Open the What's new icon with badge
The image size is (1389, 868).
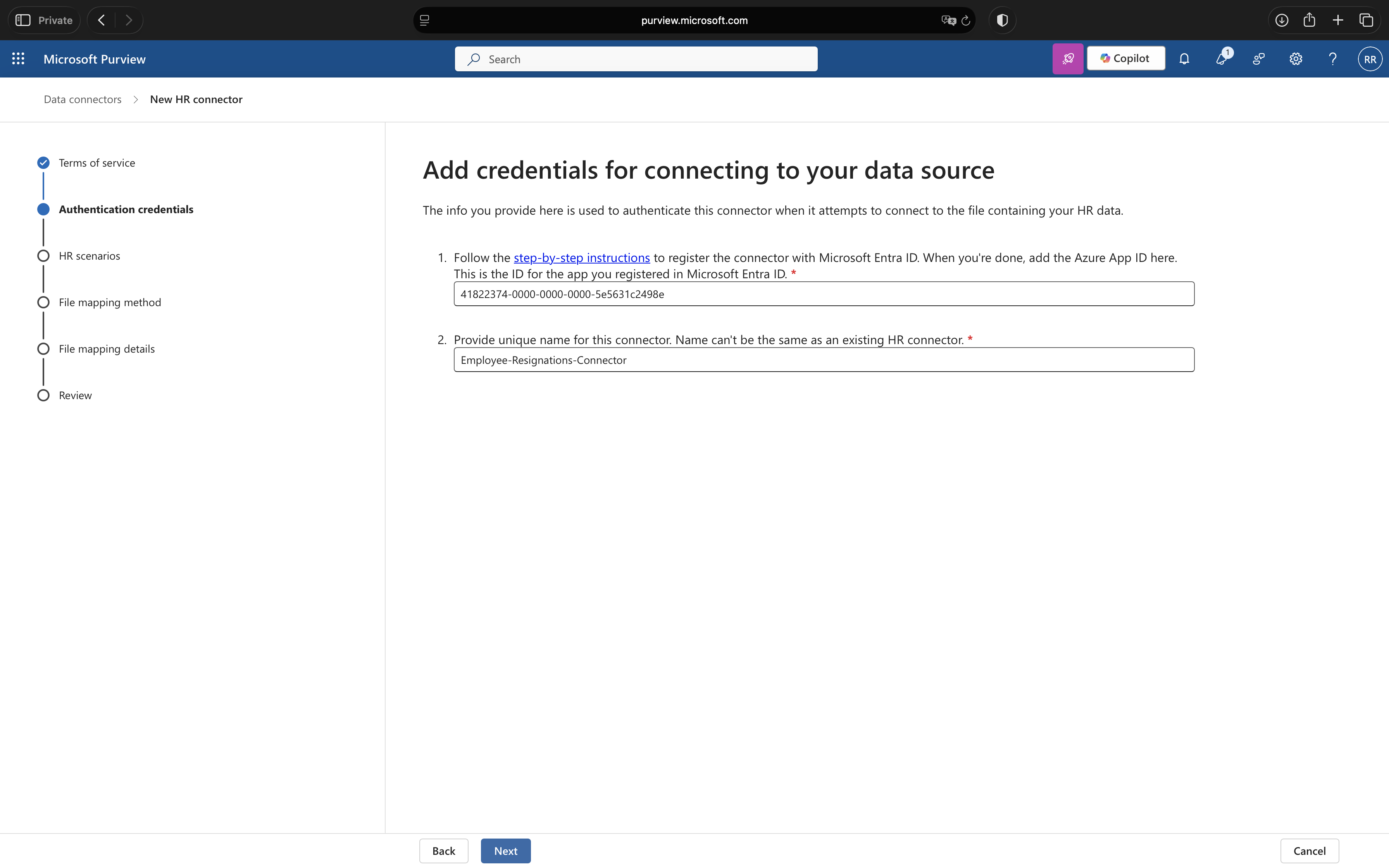click(x=1222, y=59)
